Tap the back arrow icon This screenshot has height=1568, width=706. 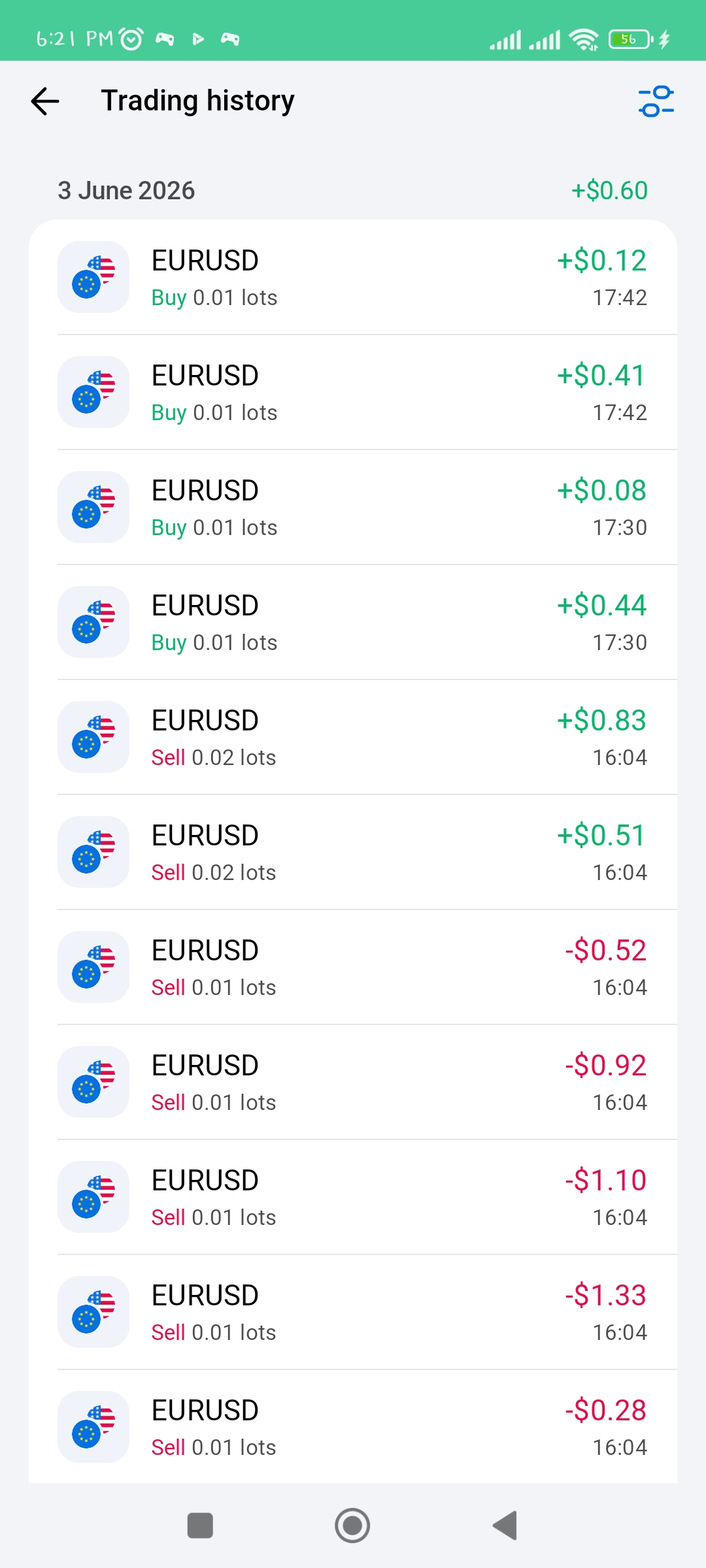[x=45, y=101]
